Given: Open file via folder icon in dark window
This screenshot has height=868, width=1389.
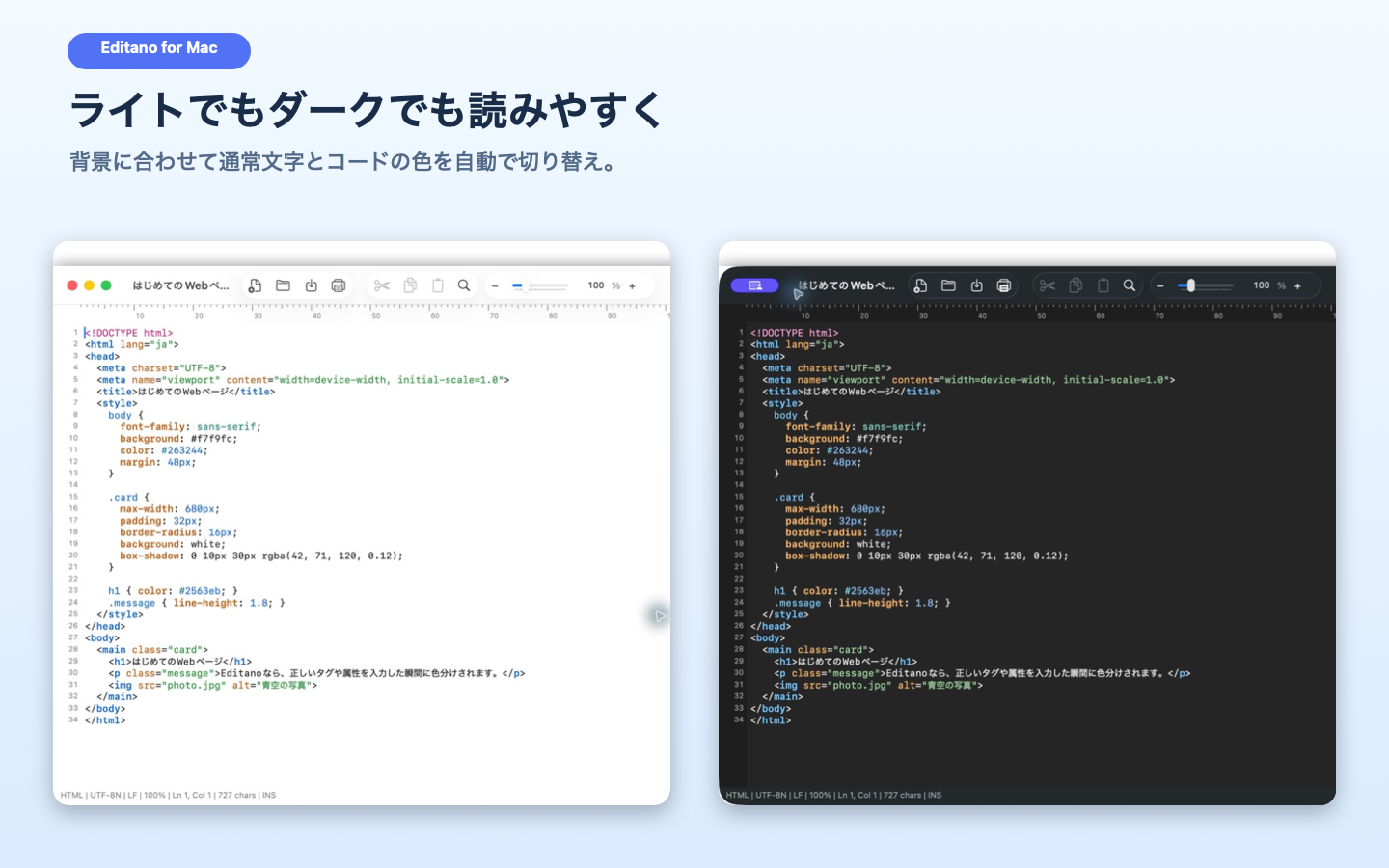Looking at the screenshot, I should 948,285.
